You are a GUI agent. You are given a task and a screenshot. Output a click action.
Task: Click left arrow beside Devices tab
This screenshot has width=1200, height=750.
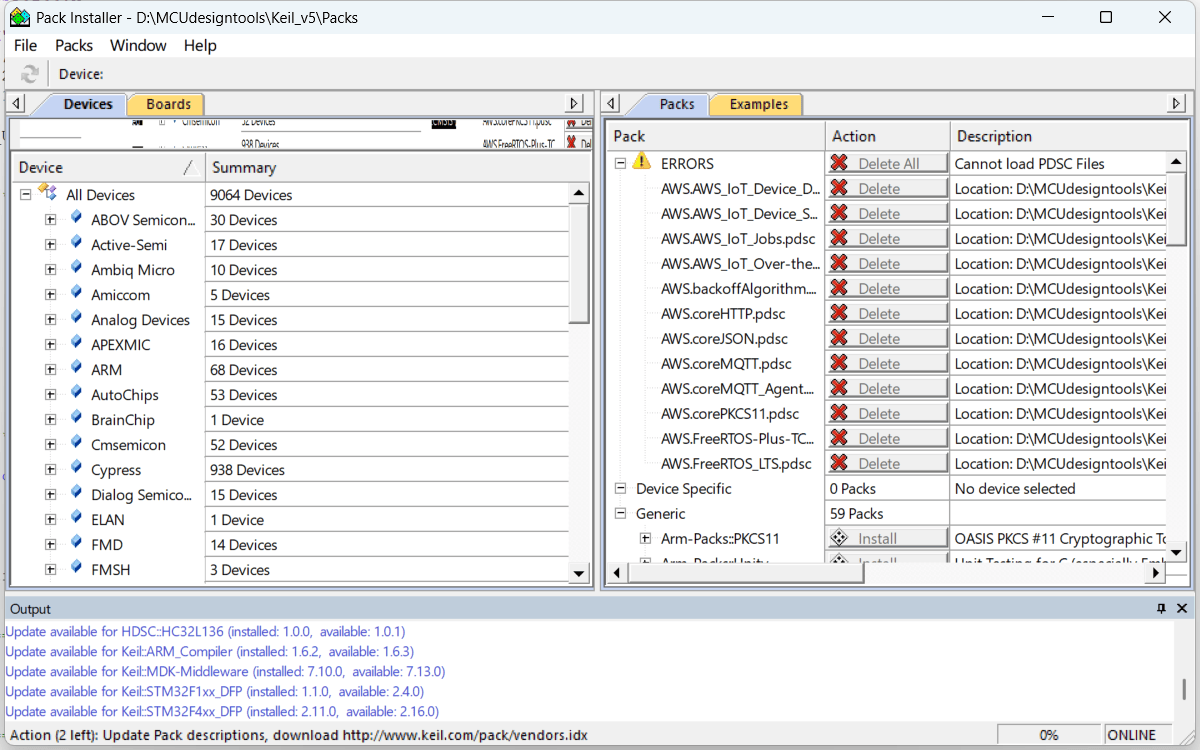[17, 104]
